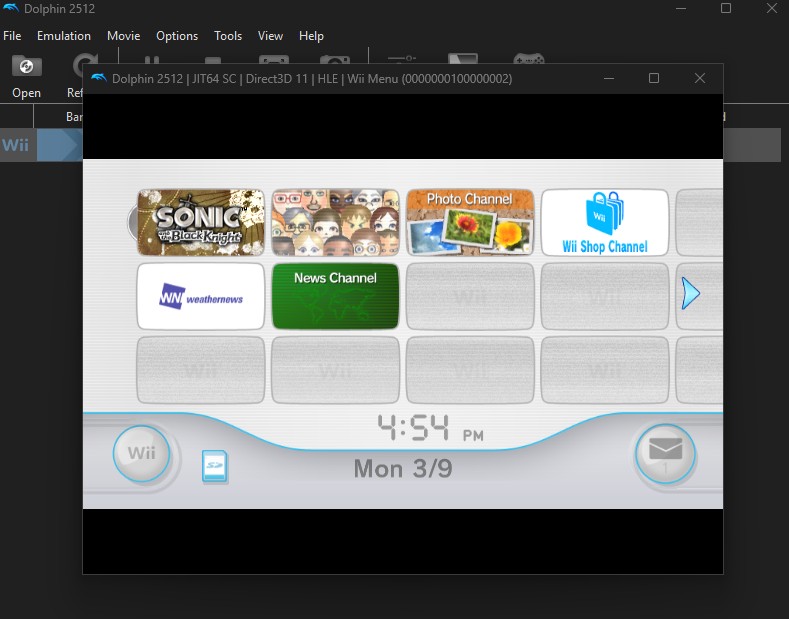Image resolution: width=789 pixels, height=619 pixels.
Task: Open the Help menu
Action: 311,36
